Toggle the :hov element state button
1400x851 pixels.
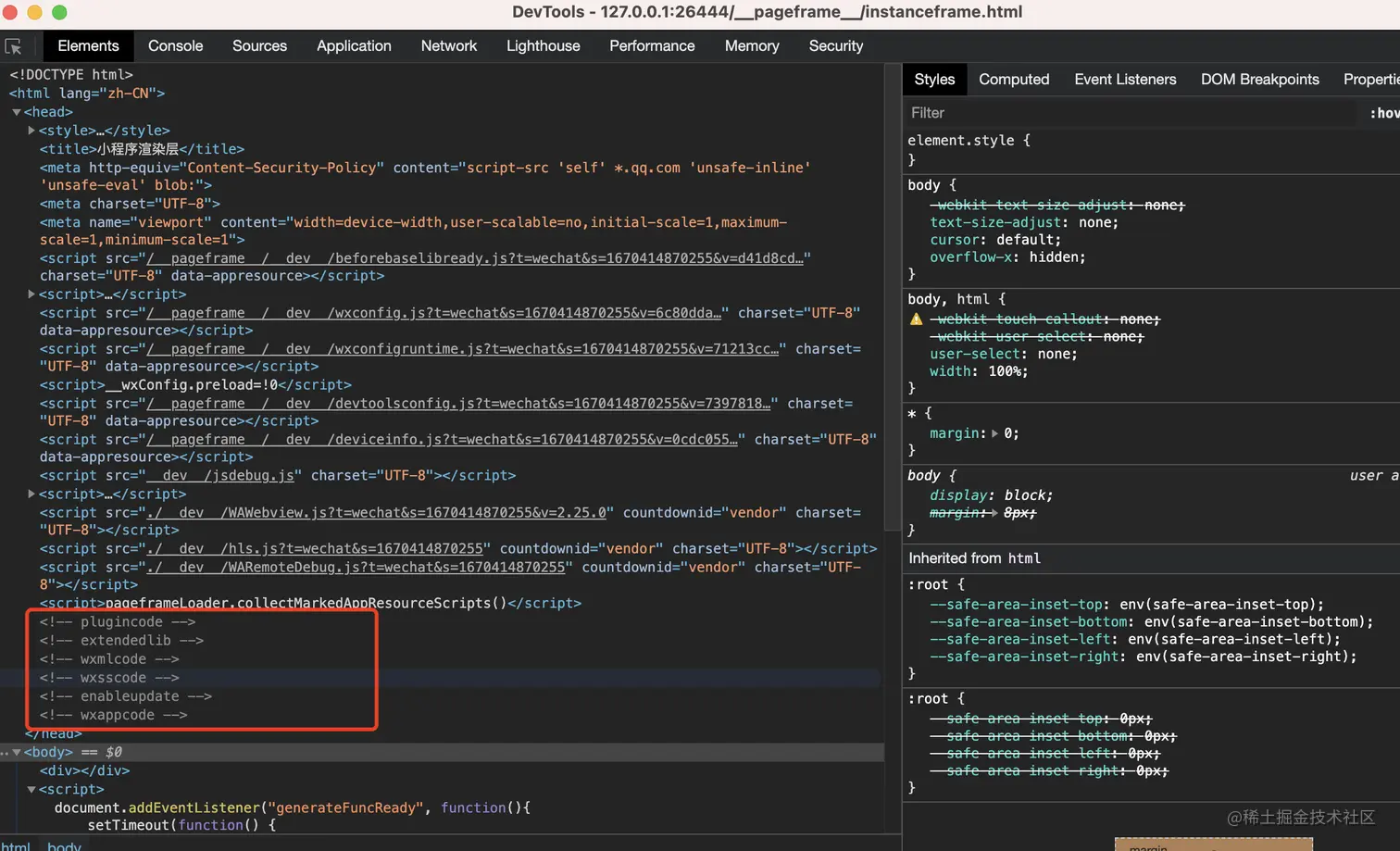(1384, 113)
